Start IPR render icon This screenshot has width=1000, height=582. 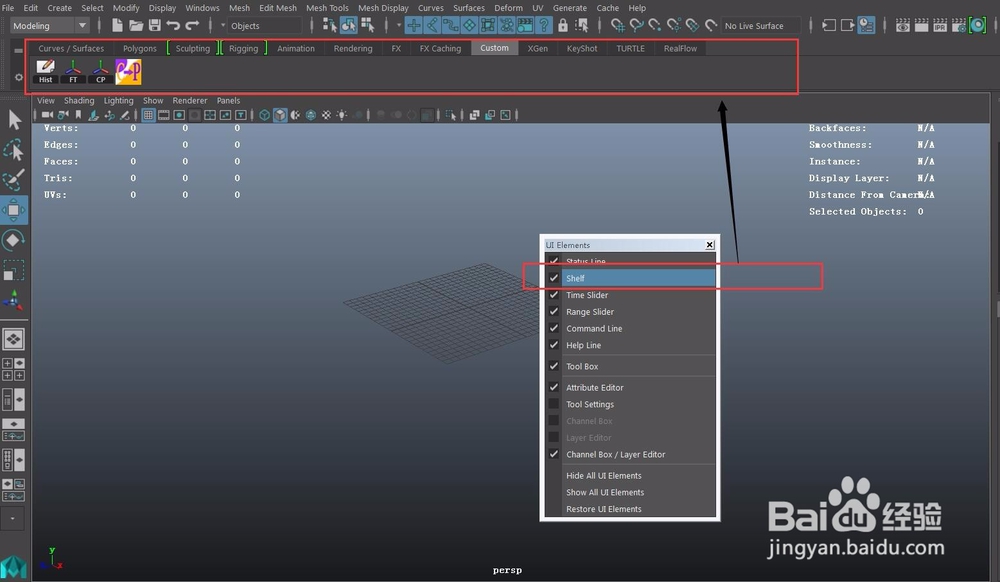point(940,25)
